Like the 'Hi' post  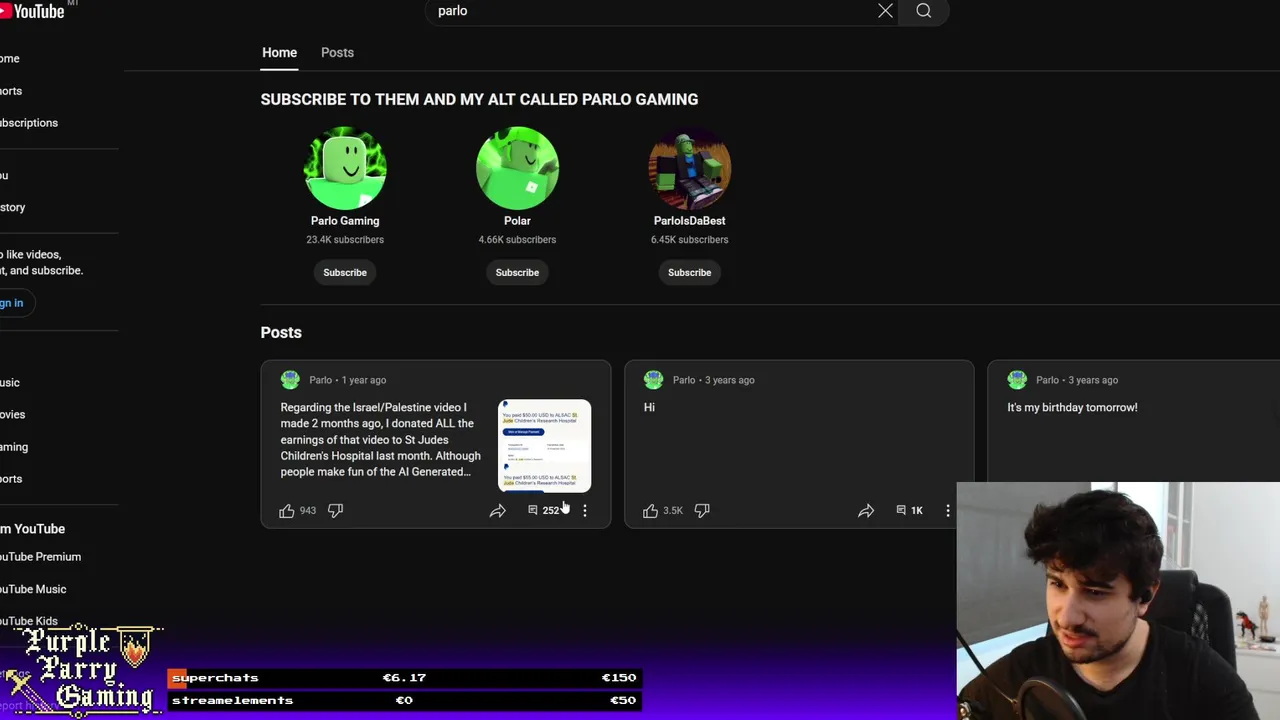[x=650, y=510]
